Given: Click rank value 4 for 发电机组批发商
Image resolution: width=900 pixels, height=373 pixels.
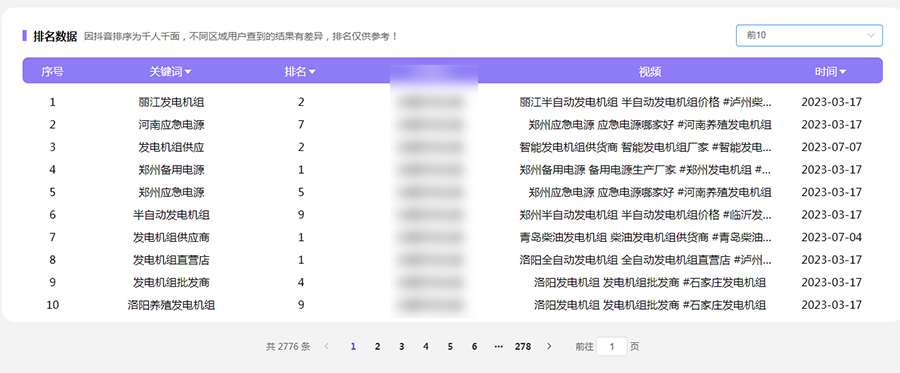Looking at the screenshot, I should click(301, 283).
